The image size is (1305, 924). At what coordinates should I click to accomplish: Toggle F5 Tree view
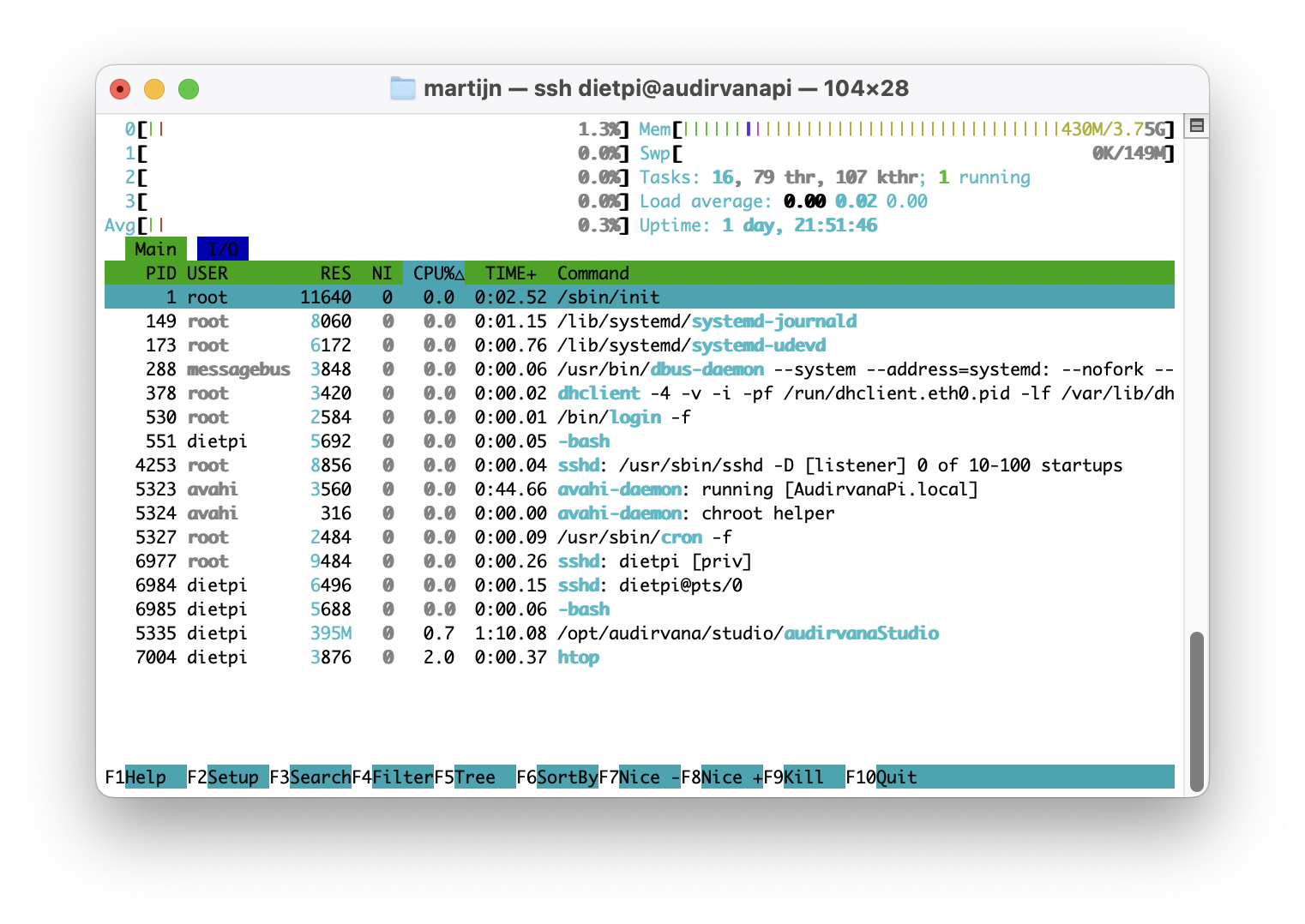click(475, 777)
